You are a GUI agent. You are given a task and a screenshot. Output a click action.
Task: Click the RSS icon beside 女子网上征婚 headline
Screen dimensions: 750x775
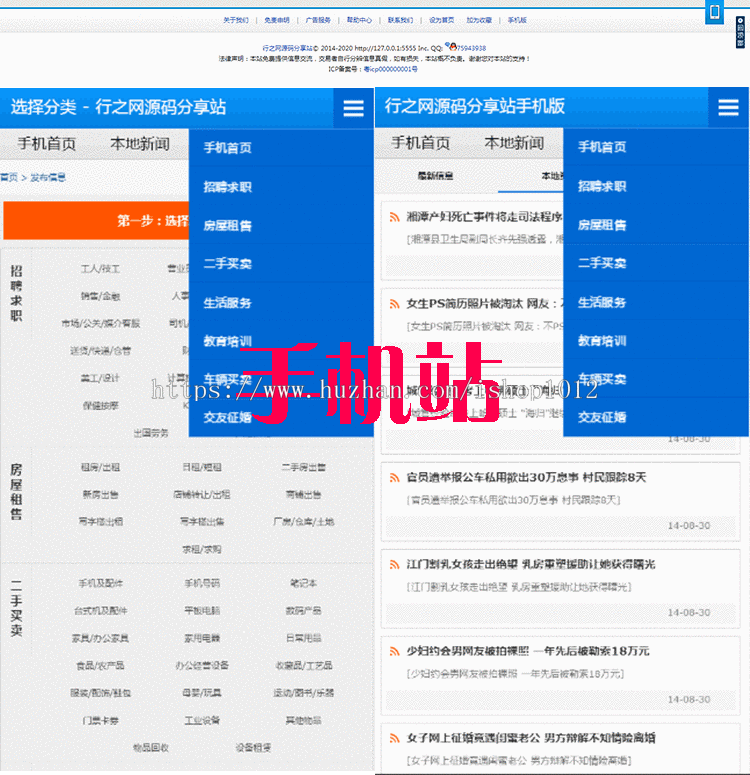[394, 738]
